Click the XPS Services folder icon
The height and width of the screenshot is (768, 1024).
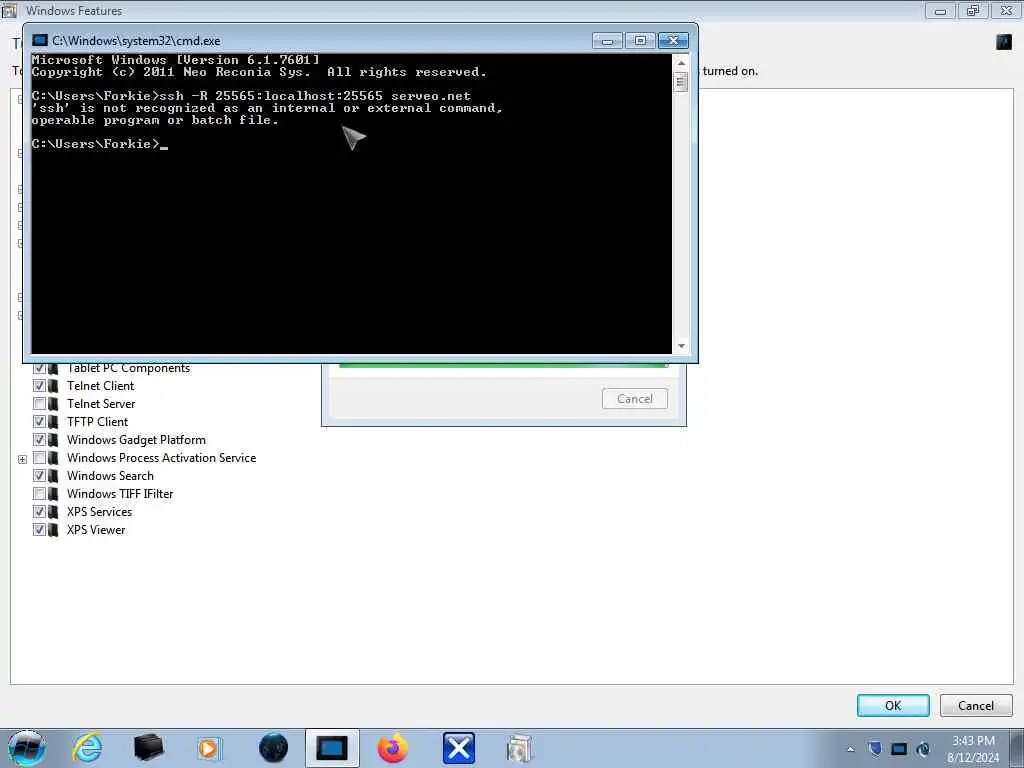pyautogui.click(x=54, y=511)
